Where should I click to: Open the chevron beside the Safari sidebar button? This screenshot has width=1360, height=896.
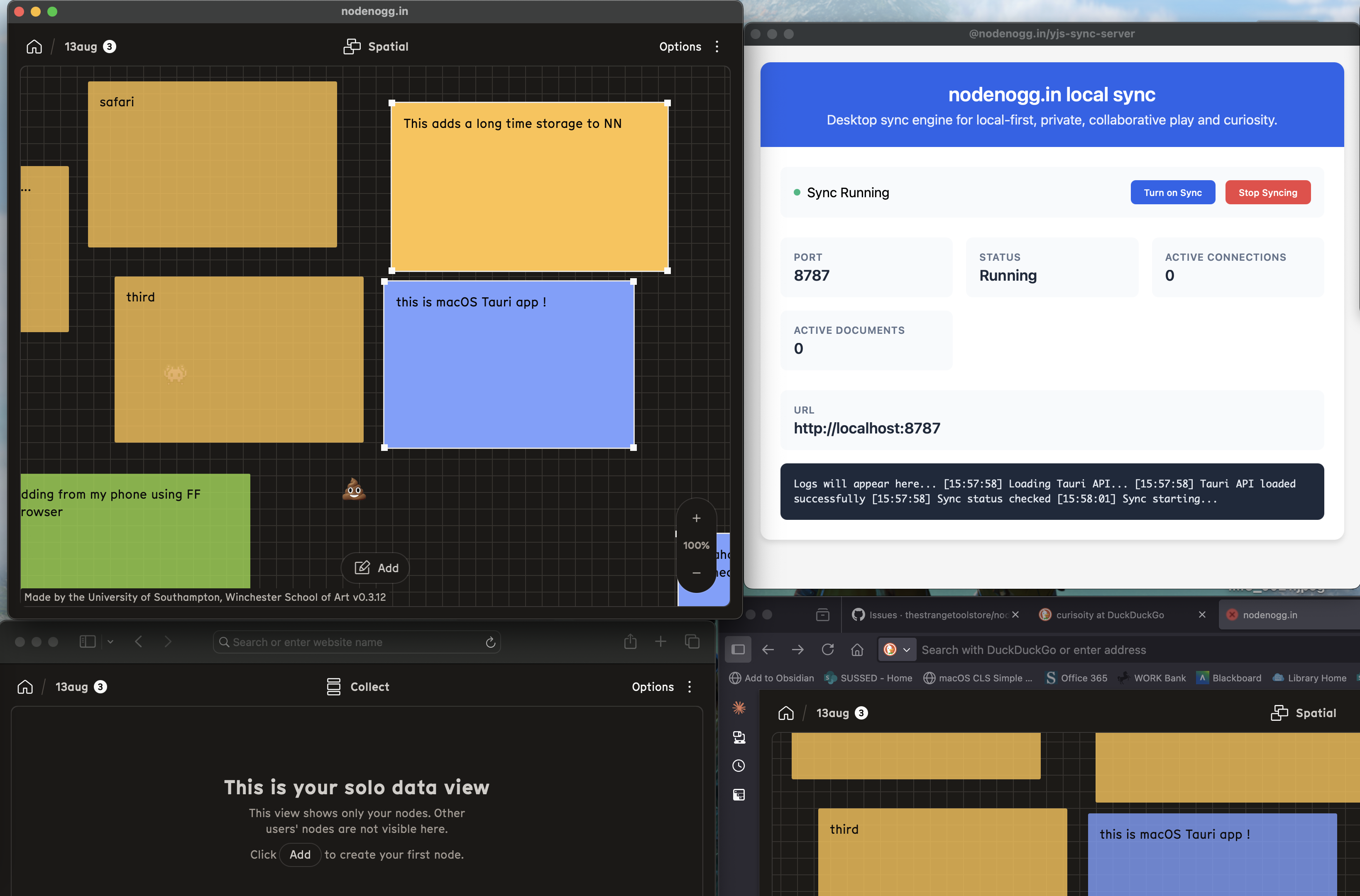tap(110, 642)
